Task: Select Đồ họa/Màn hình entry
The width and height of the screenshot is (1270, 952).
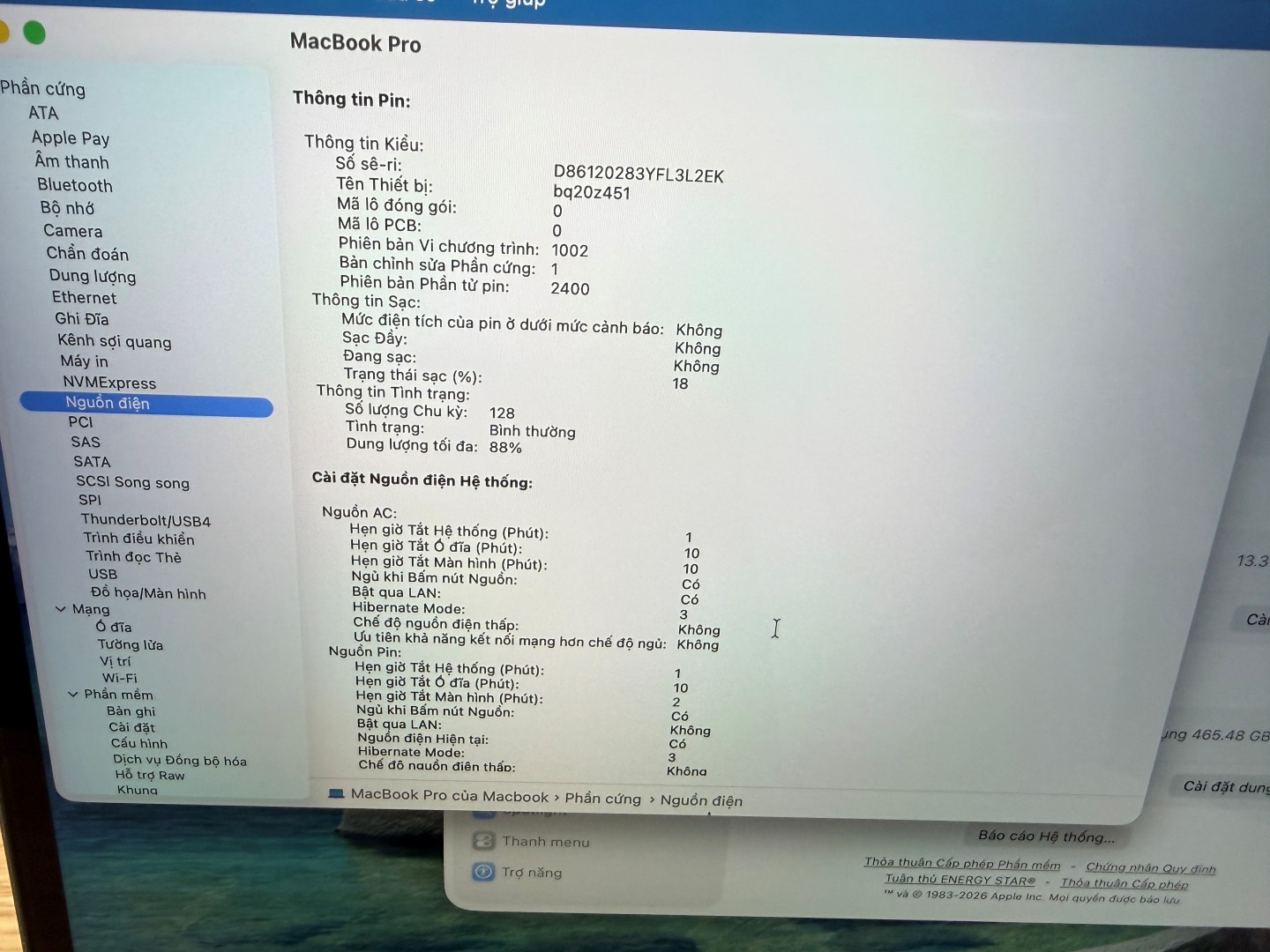Action: coord(148,593)
